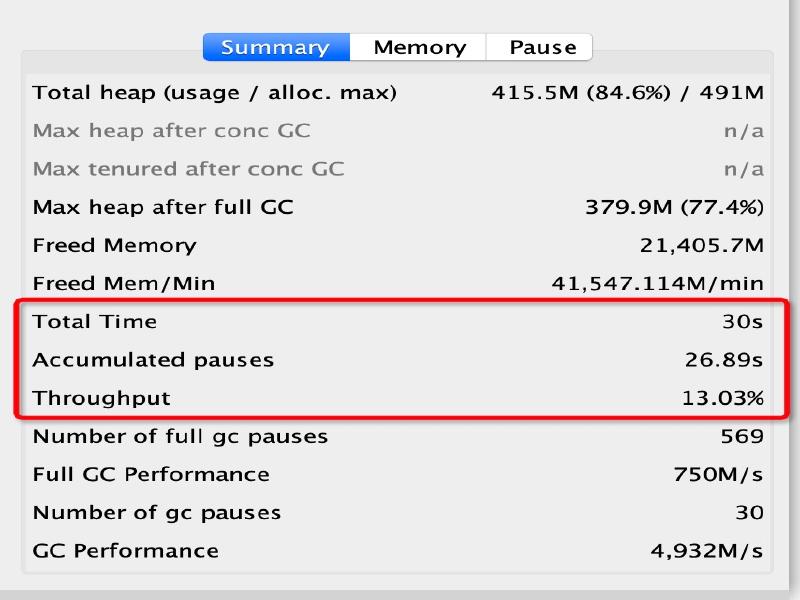The width and height of the screenshot is (800, 600).
Task: Select the Max heap after full GC label
Action: 163,207
